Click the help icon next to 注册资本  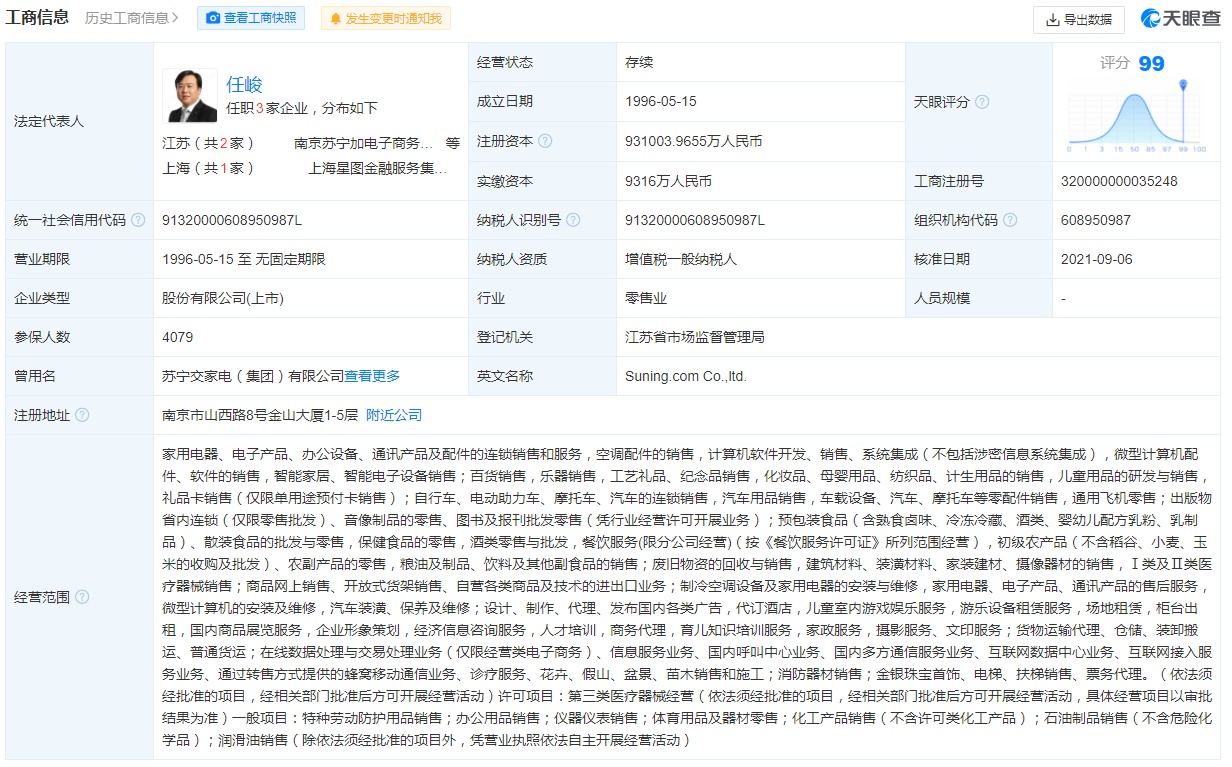545,141
